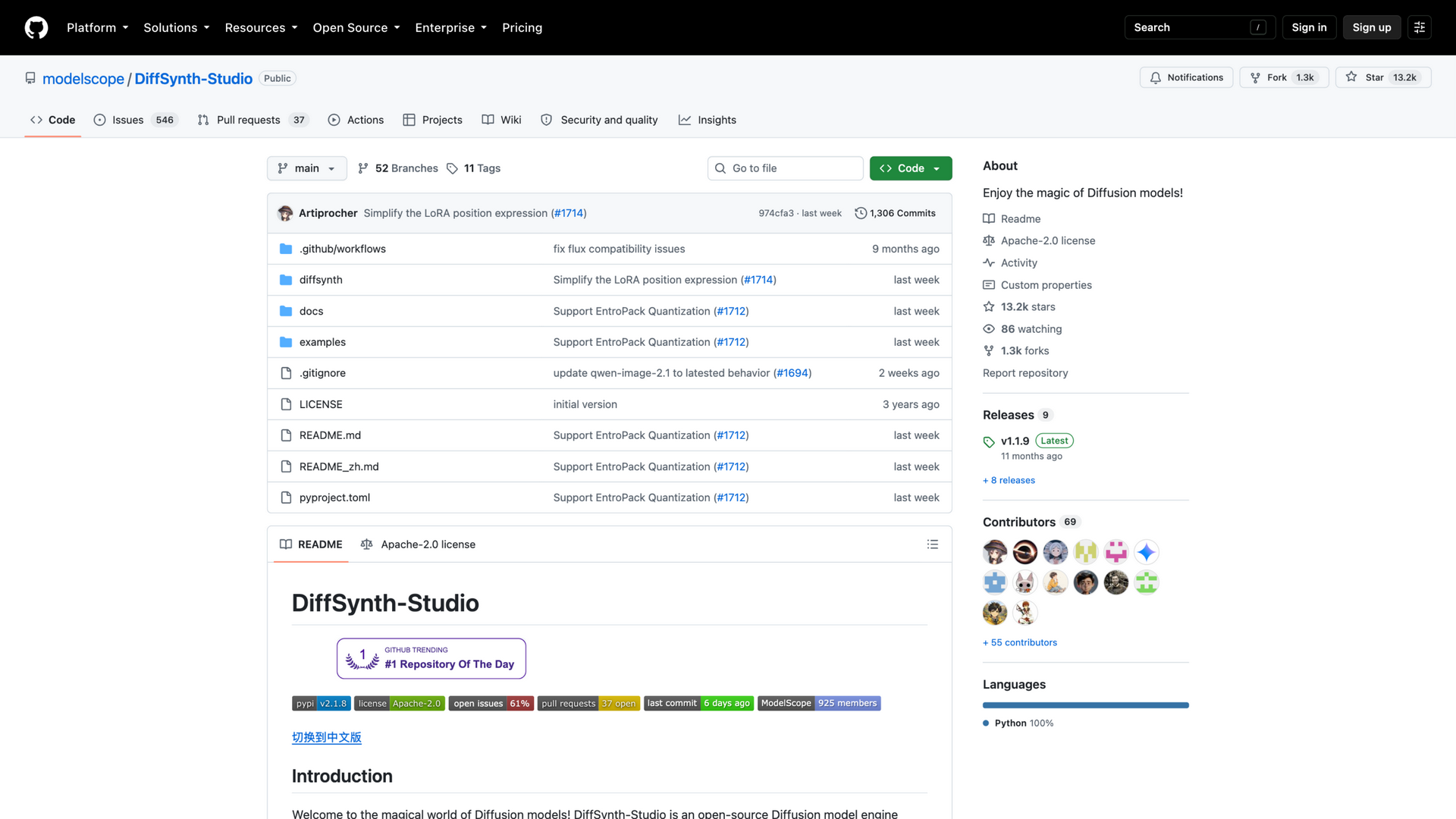Click the Go to file input
This screenshot has width=1456, height=819.
(785, 168)
